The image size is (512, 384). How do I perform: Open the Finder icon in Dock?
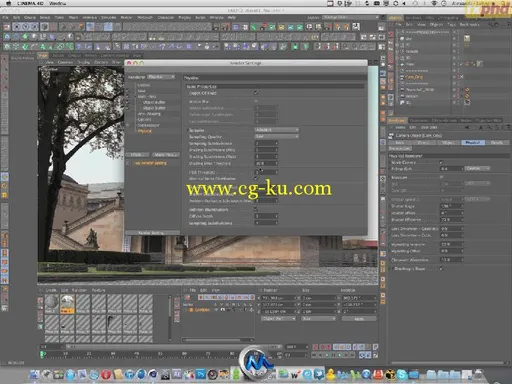35,375
